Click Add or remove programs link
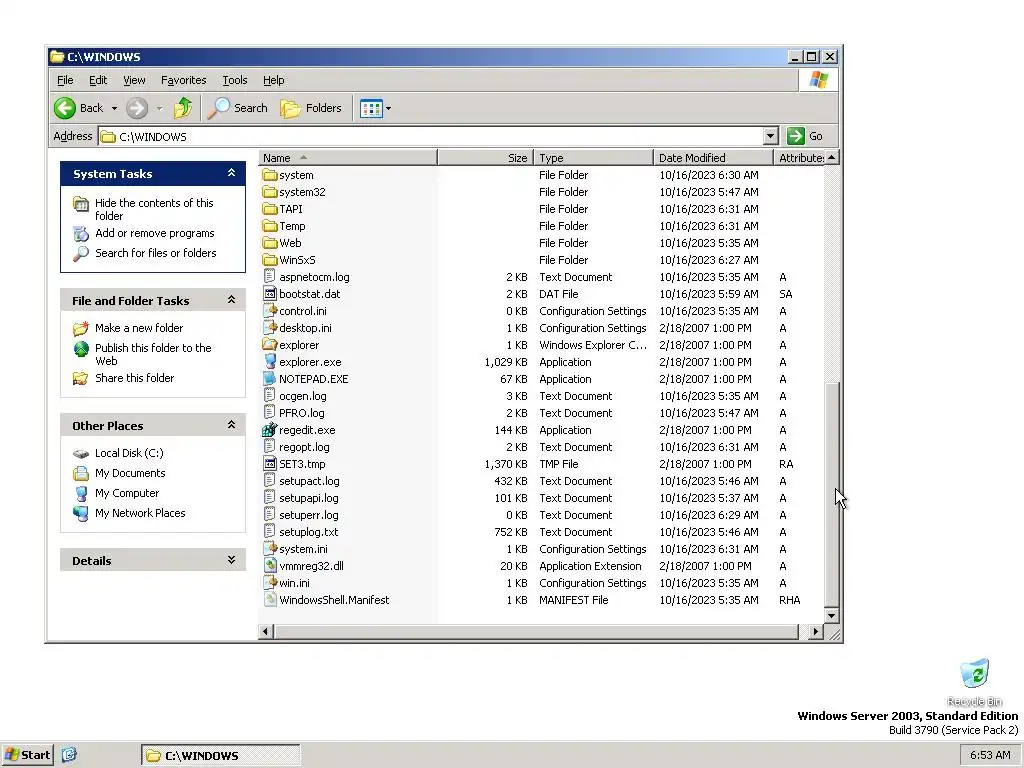 (x=155, y=233)
